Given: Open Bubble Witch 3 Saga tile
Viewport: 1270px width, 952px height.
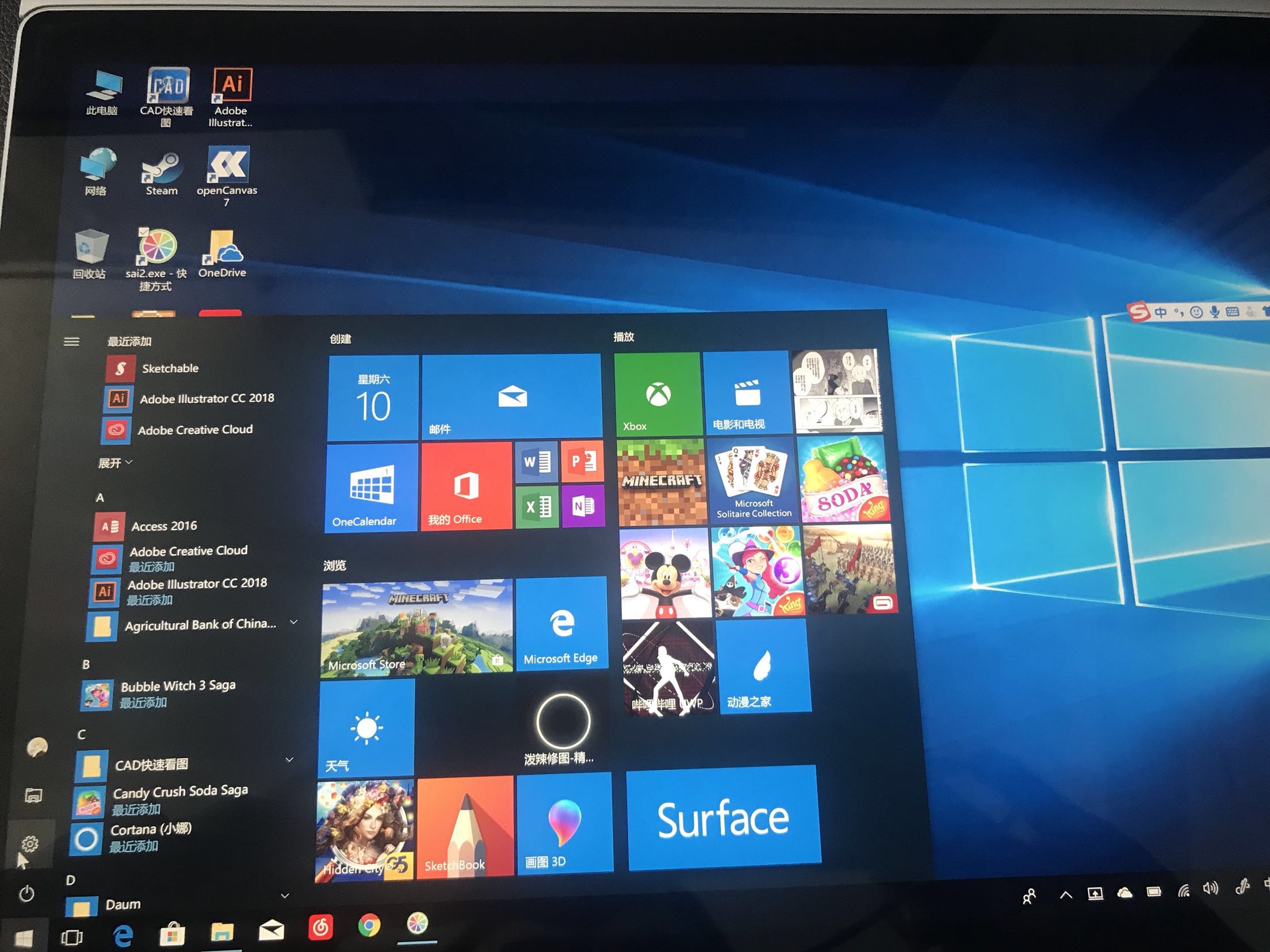Looking at the screenshot, I should pyautogui.click(x=758, y=571).
